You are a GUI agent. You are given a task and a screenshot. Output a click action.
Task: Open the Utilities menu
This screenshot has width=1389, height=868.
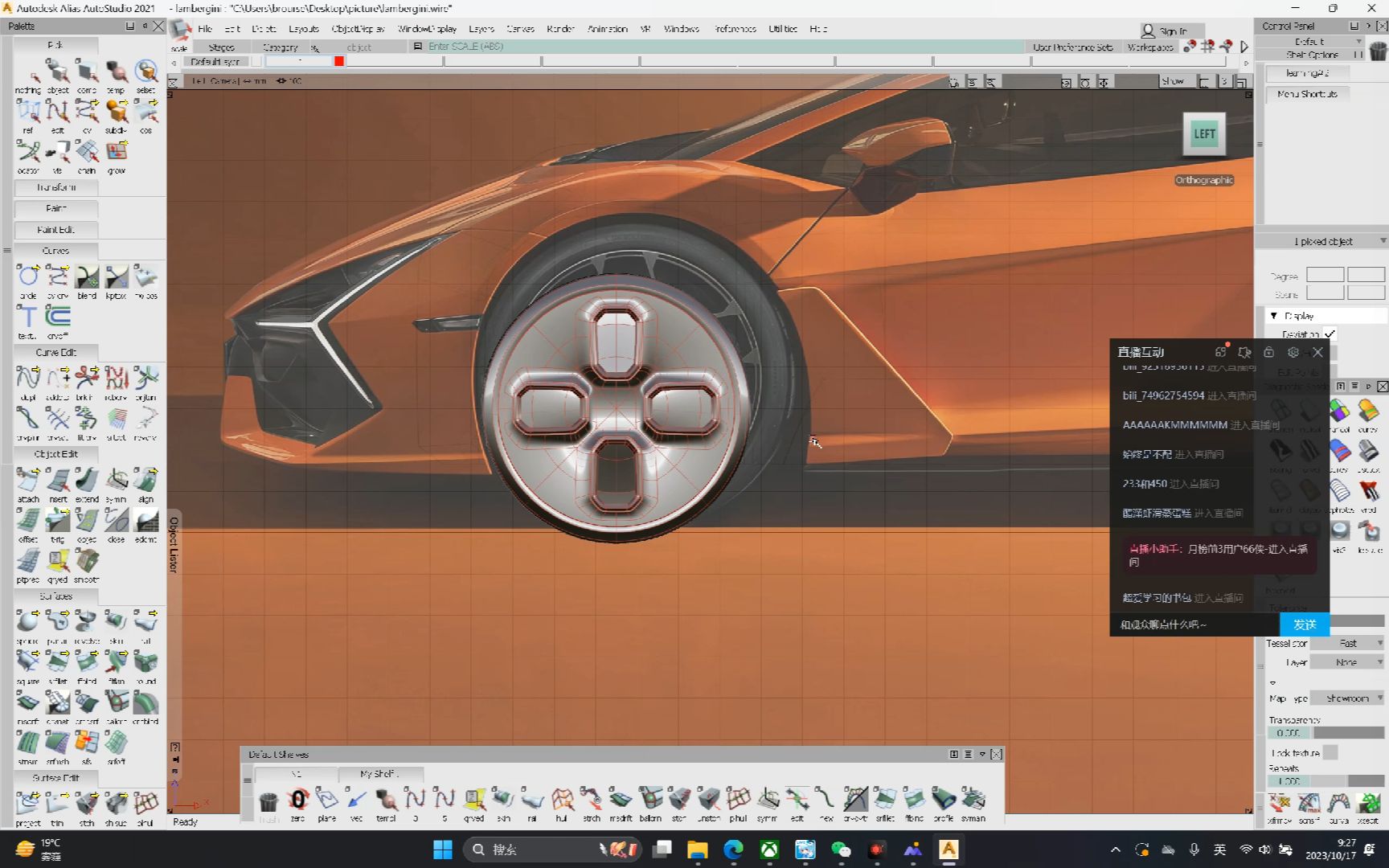click(783, 29)
